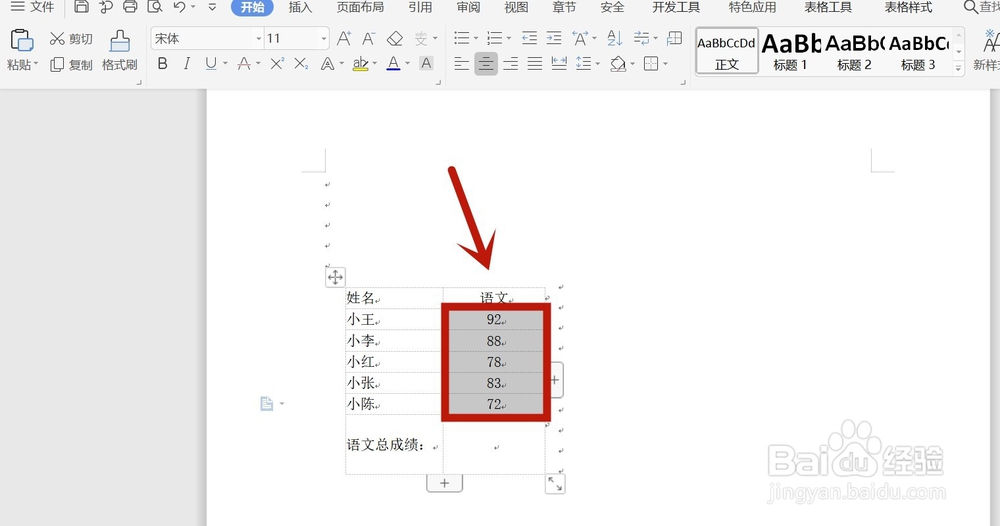Click the Increase Indent icon
The image size is (1000, 526).
click(554, 38)
